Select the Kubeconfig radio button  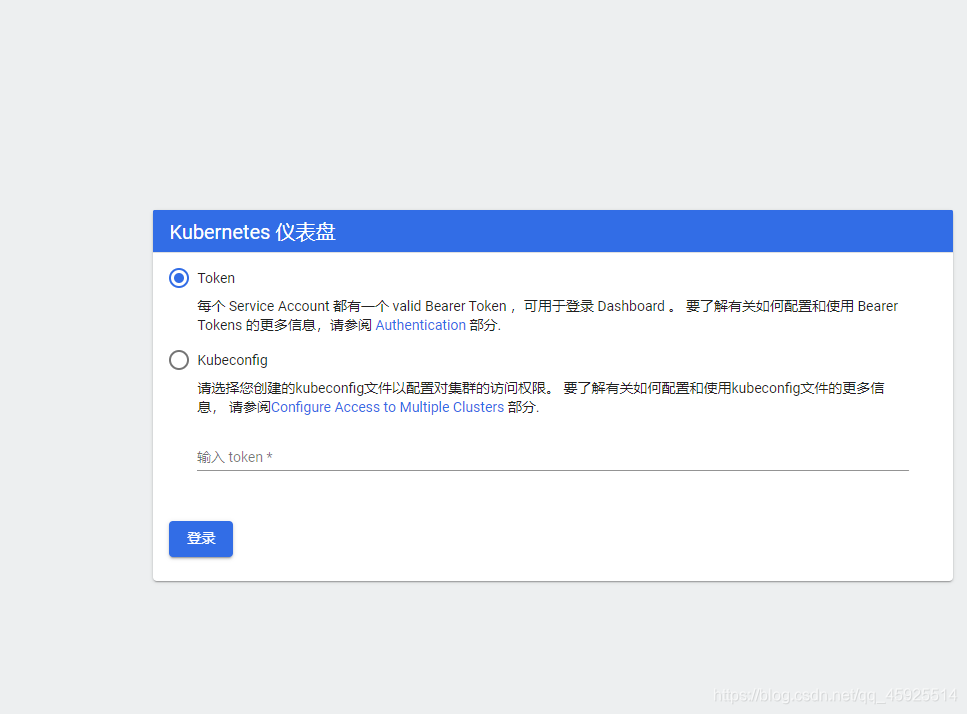coord(179,360)
